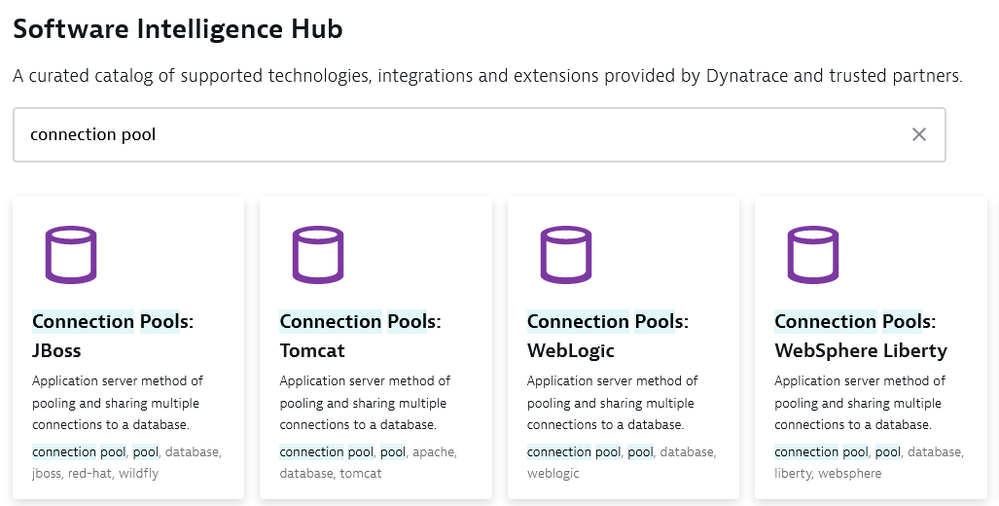
Task: Select the WebLogic card description text
Action: [x=613, y=403]
